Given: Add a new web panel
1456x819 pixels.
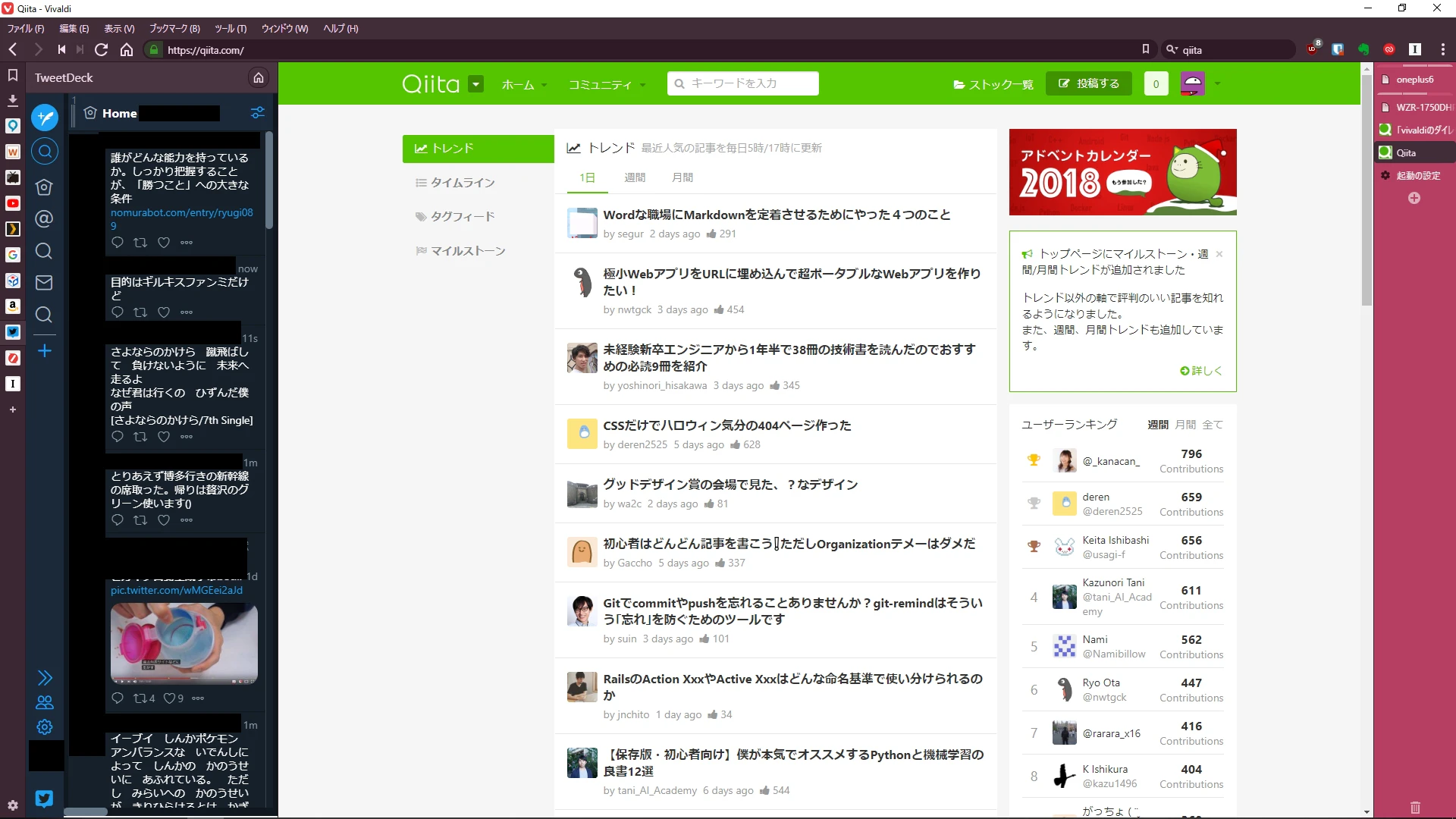Looking at the screenshot, I should click(13, 409).
